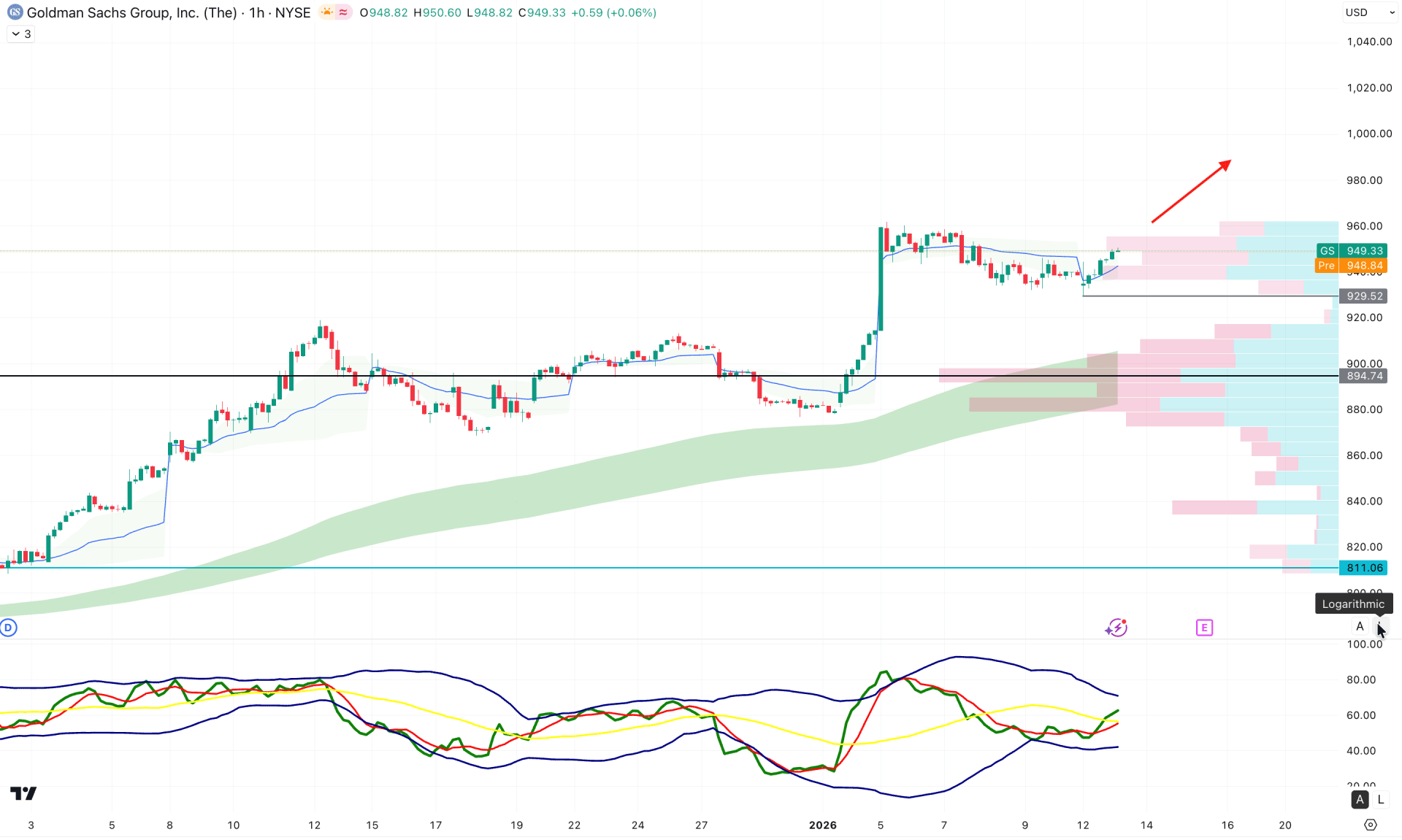Click the cyan 811.06 support level label
Image resolution: width=1402 pixels, height=840 pixels.
[1363, 567]
